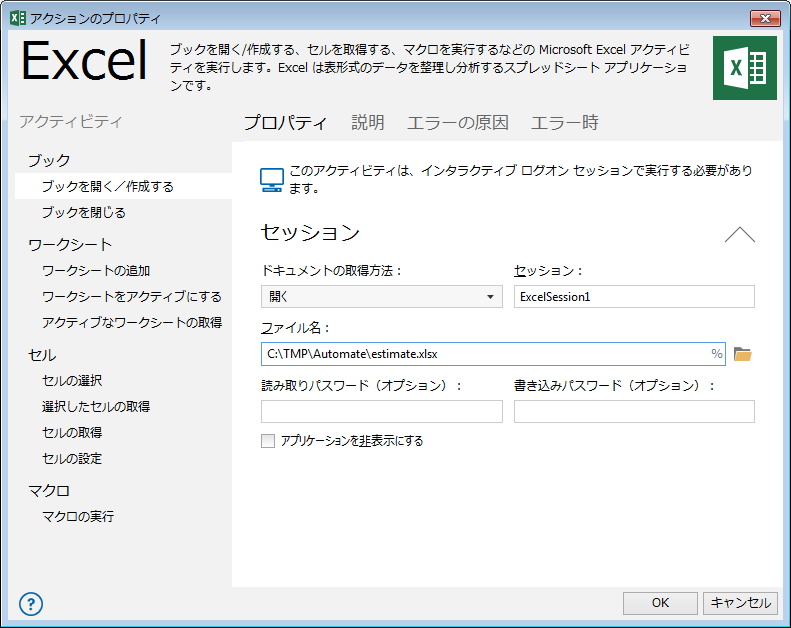Switch to the 説明 tab
791x628 pixels.
point(368,123)
